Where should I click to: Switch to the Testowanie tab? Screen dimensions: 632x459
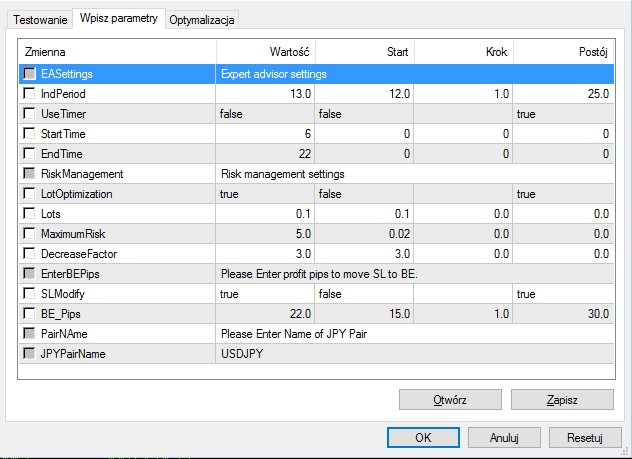[40, 20]
